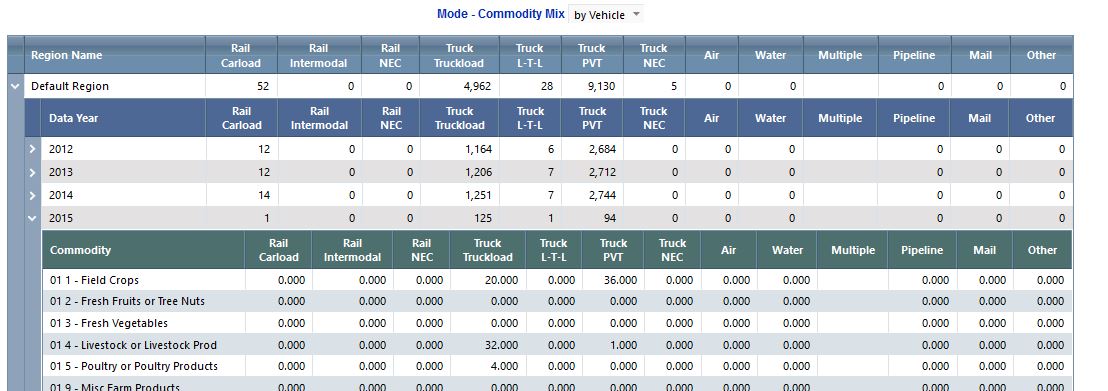The image size is (1108, 391).
Task: Select Poultry Truck Truckload value 4.000
Action: click(x=488, y=366)
